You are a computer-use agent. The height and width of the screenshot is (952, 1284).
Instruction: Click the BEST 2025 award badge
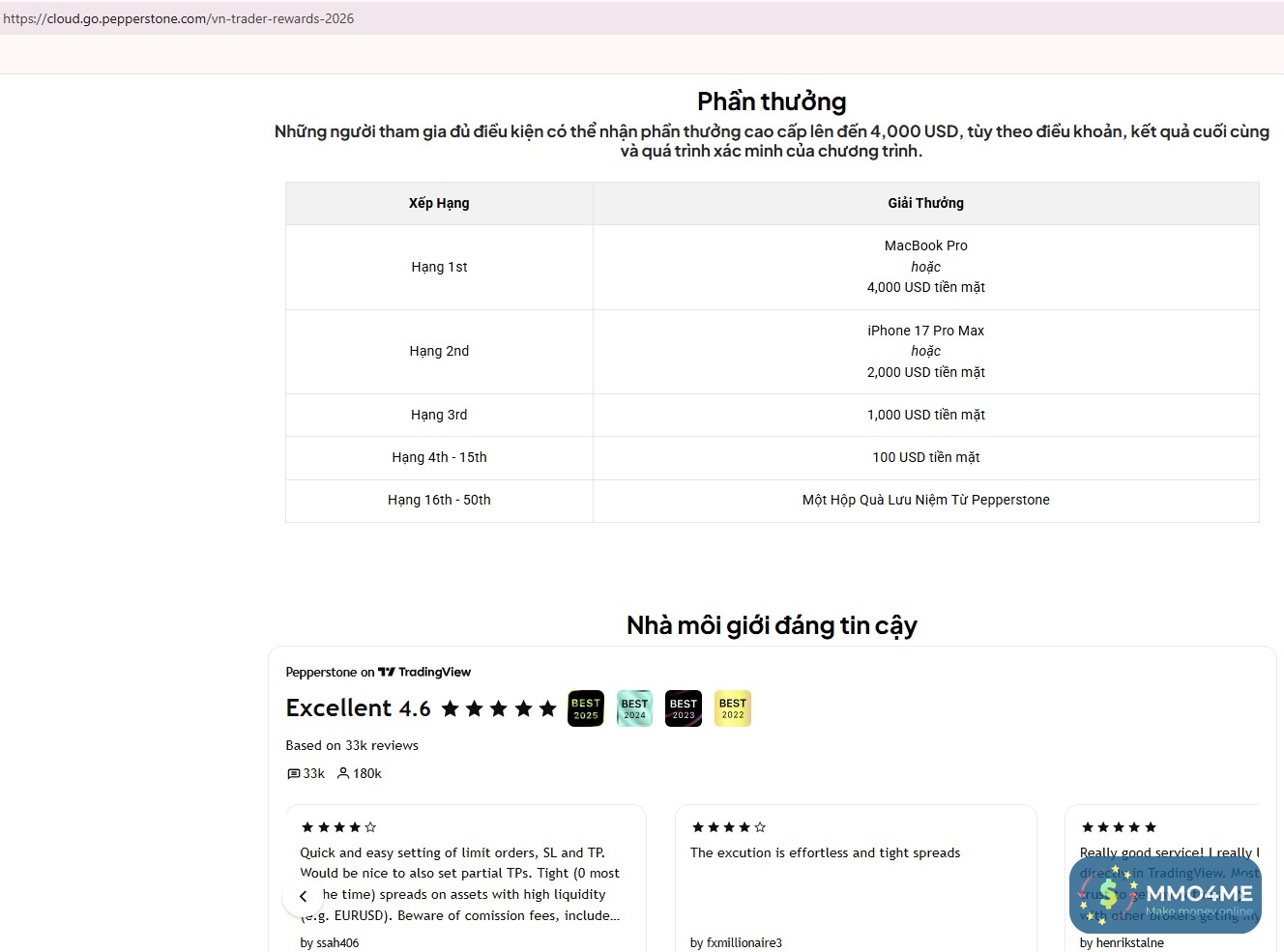[x=585, y=708]
